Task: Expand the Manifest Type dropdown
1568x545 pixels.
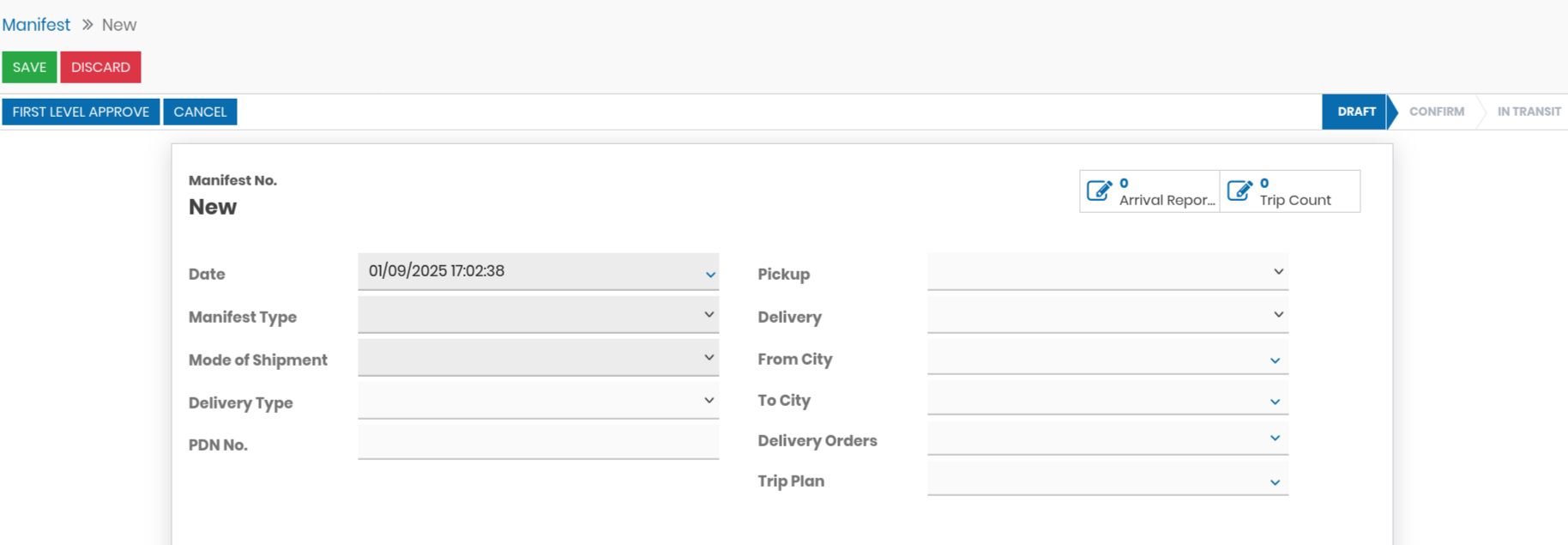Action: tap(709, 315)
